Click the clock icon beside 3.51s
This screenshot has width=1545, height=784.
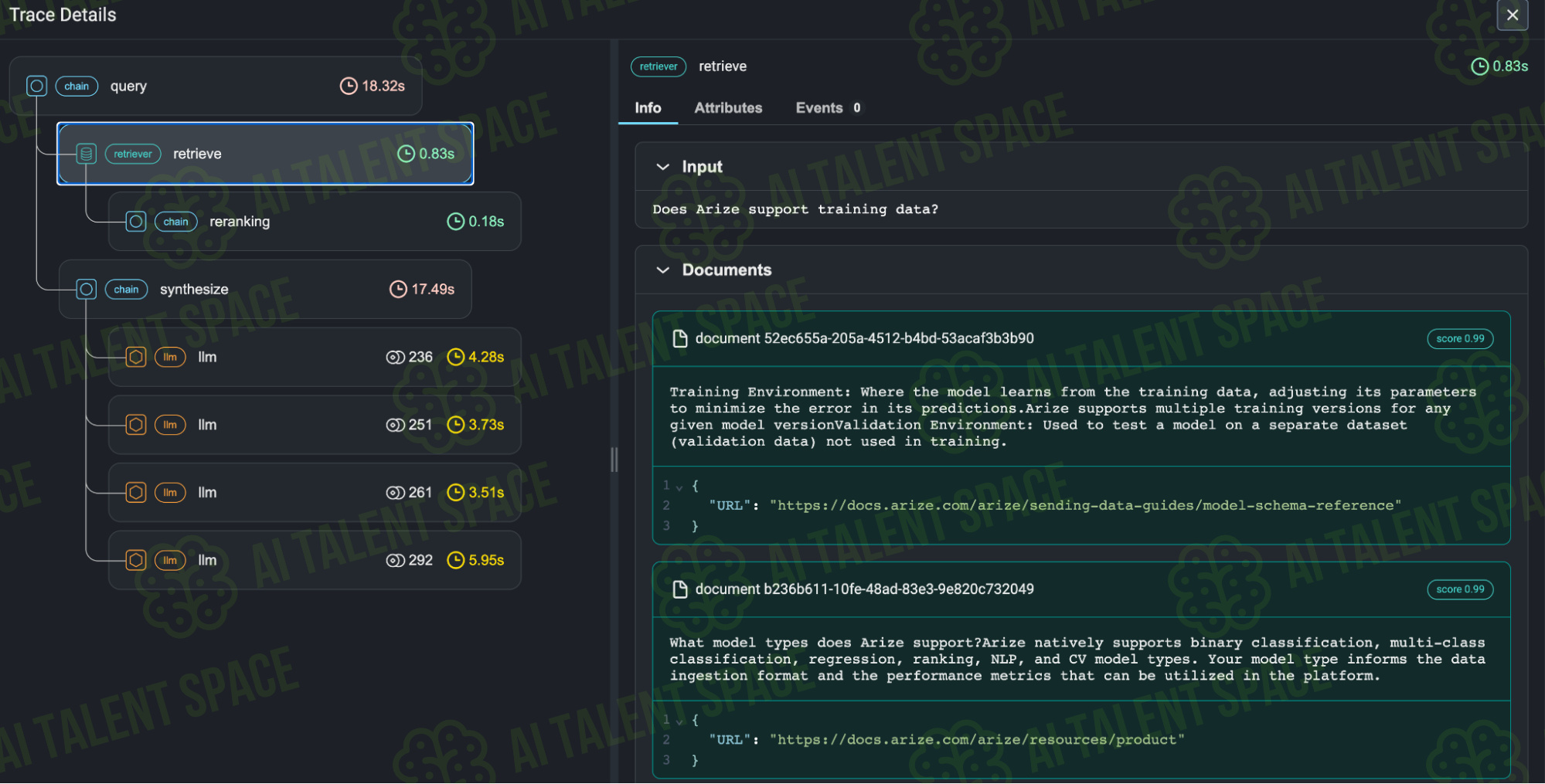456,493
